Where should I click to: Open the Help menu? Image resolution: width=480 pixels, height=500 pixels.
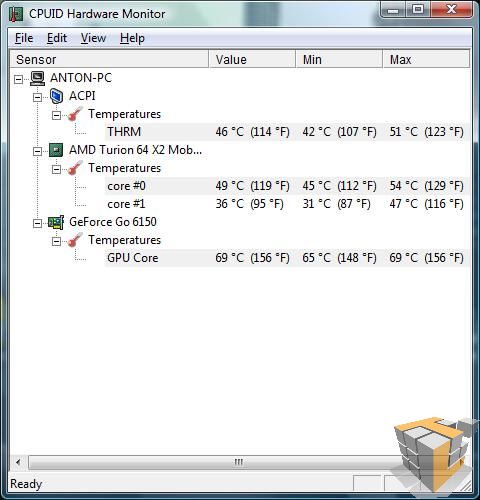pos(132,38)
